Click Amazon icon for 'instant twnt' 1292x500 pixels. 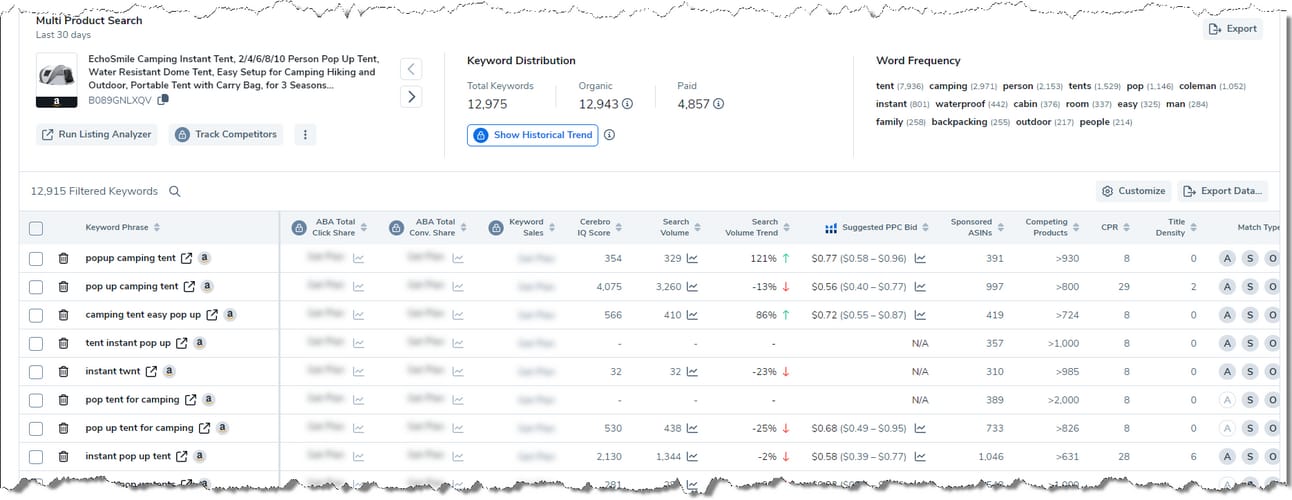coord(169,372)
